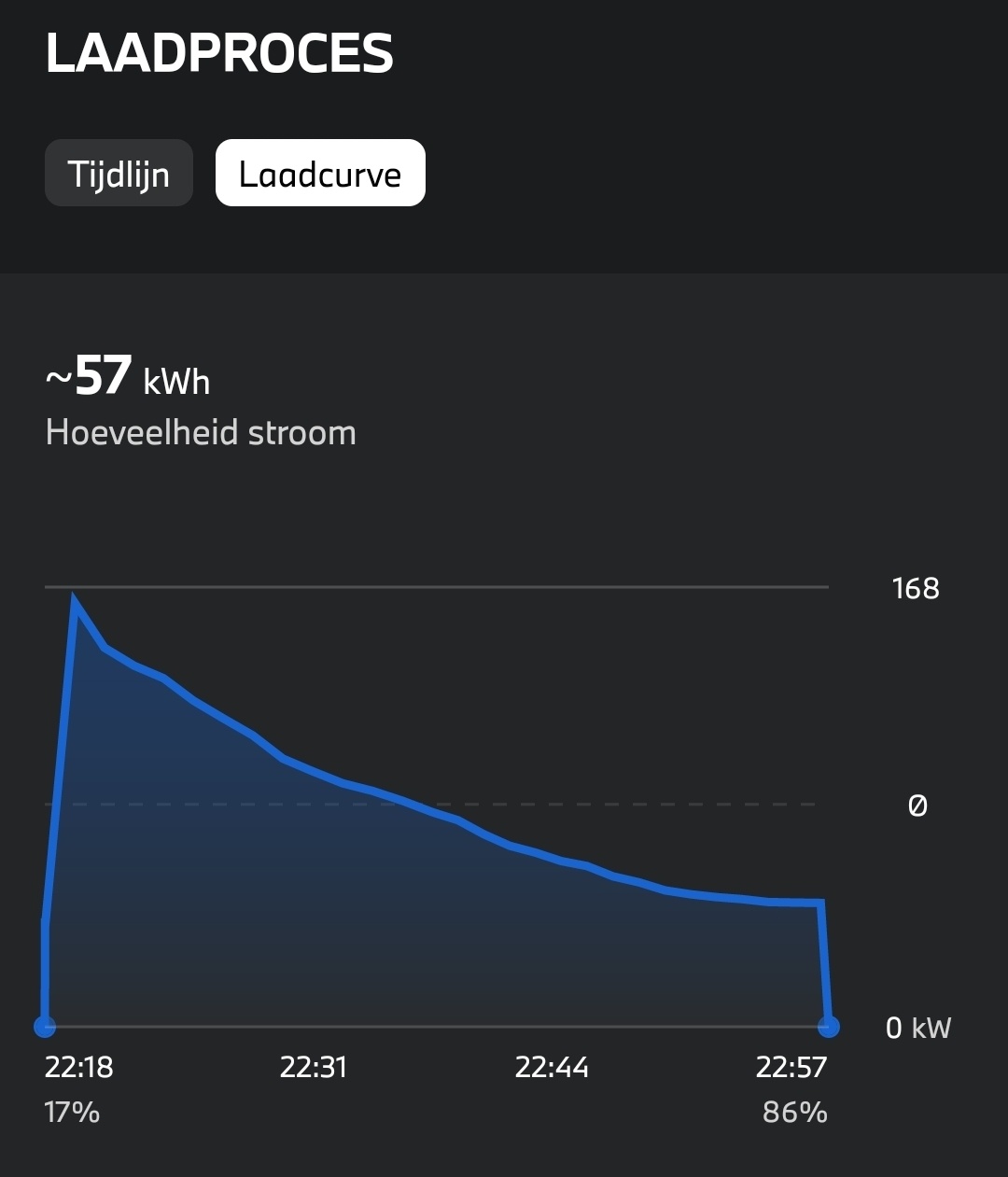Tap the ~57 kWh energy value
Image resolution: width=1008 pixels, height=1177 pixels.
click(128, 376)
